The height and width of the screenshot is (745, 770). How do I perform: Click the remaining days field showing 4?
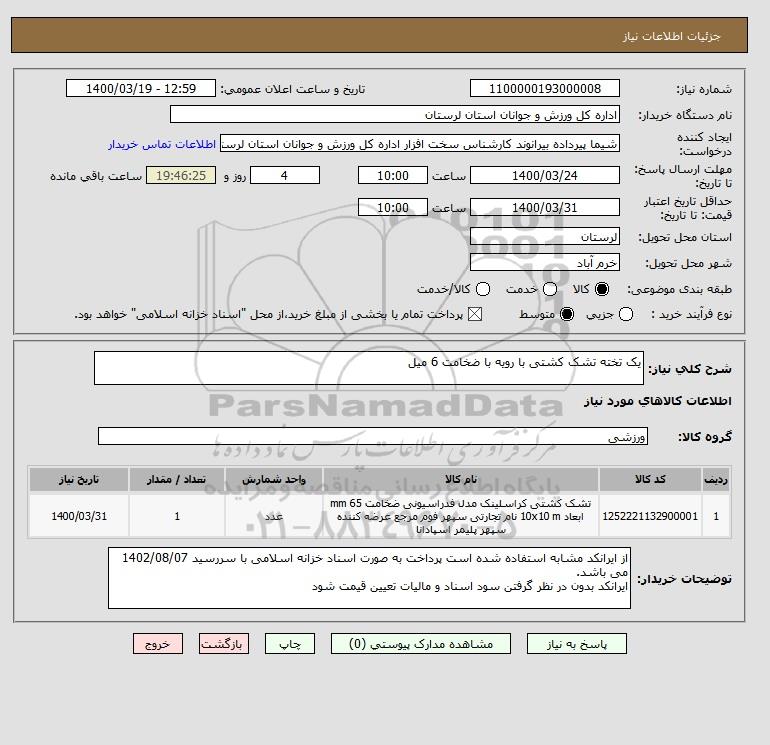285,175
